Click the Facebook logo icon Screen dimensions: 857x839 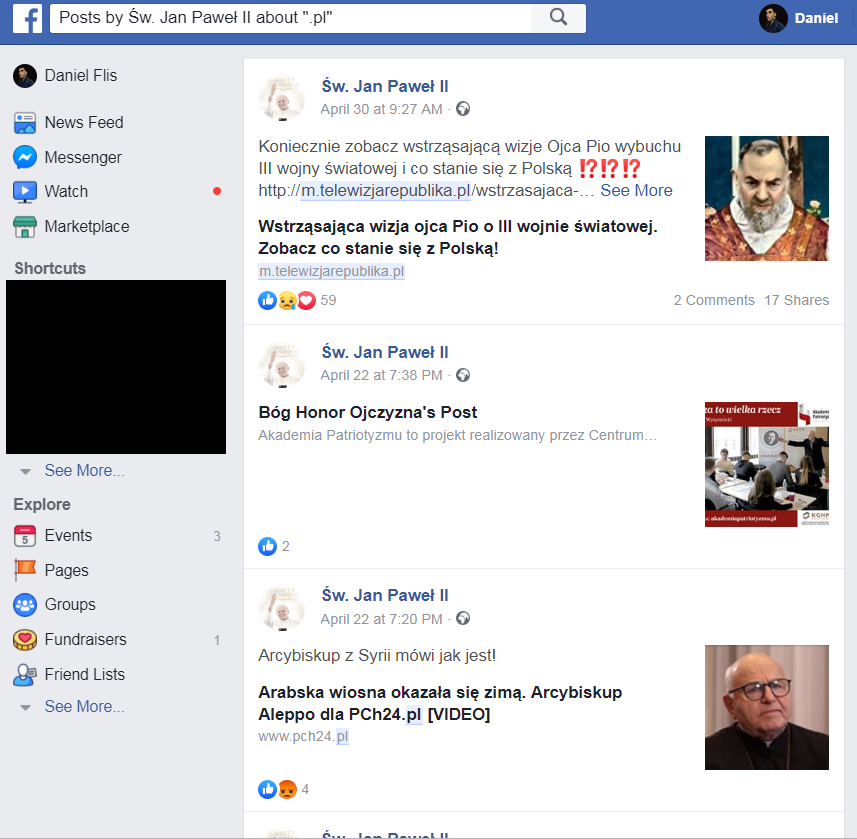tap(27, 19)
